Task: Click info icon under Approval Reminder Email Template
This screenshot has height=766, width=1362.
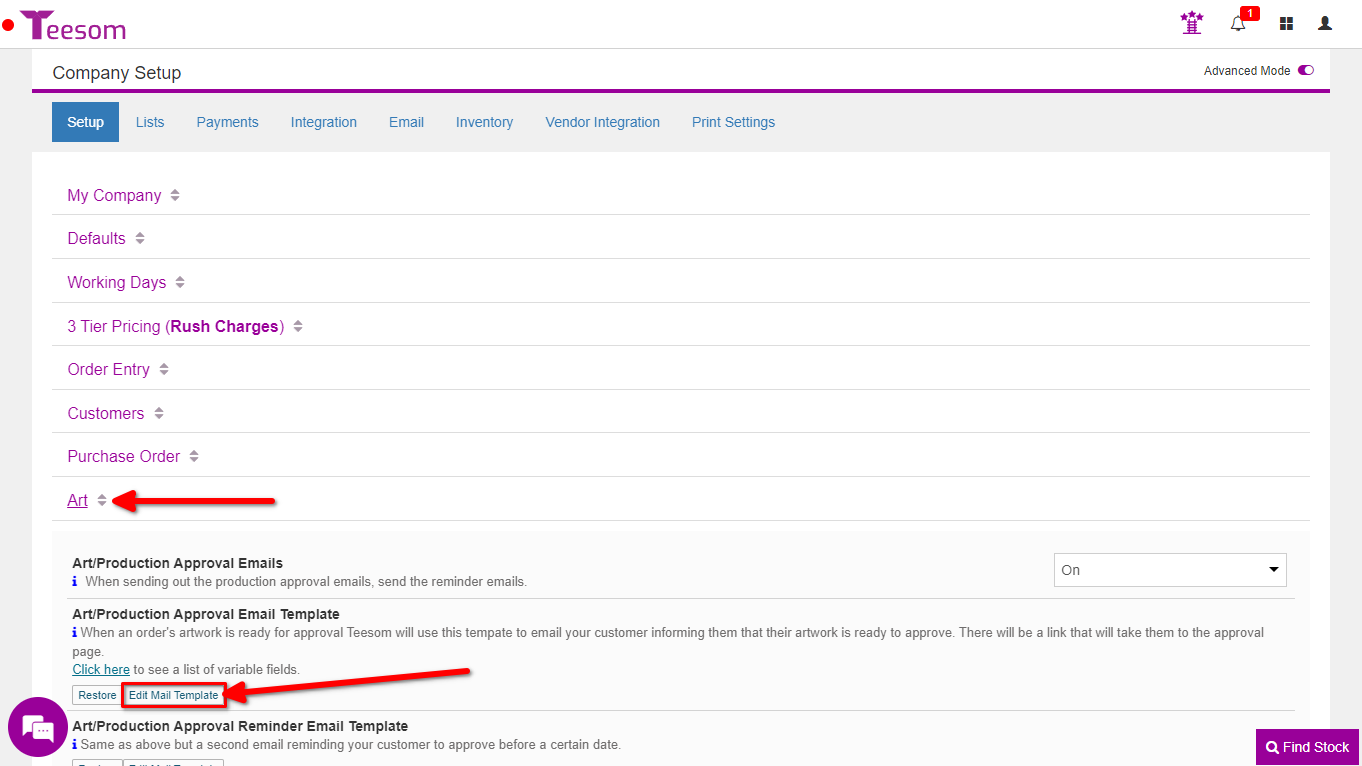Action: 75,744
